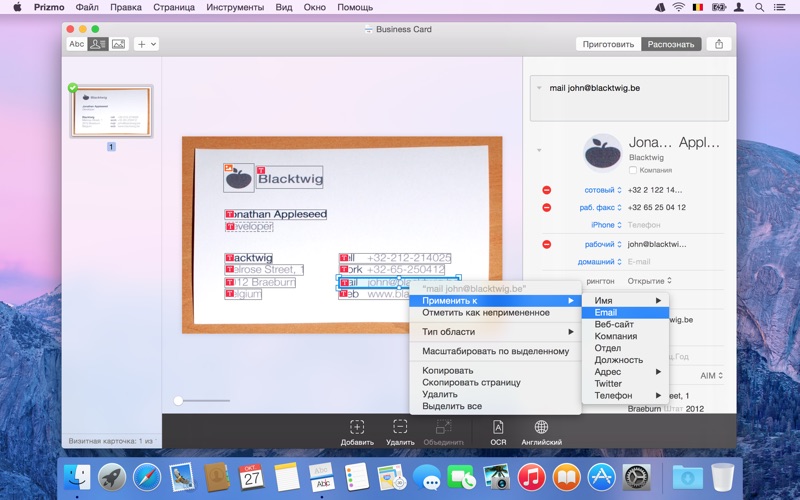Image resolution: width=800 pixels, height=500 pixels.
Task: Select the Abc text mode button
Action: coord(77,44)
